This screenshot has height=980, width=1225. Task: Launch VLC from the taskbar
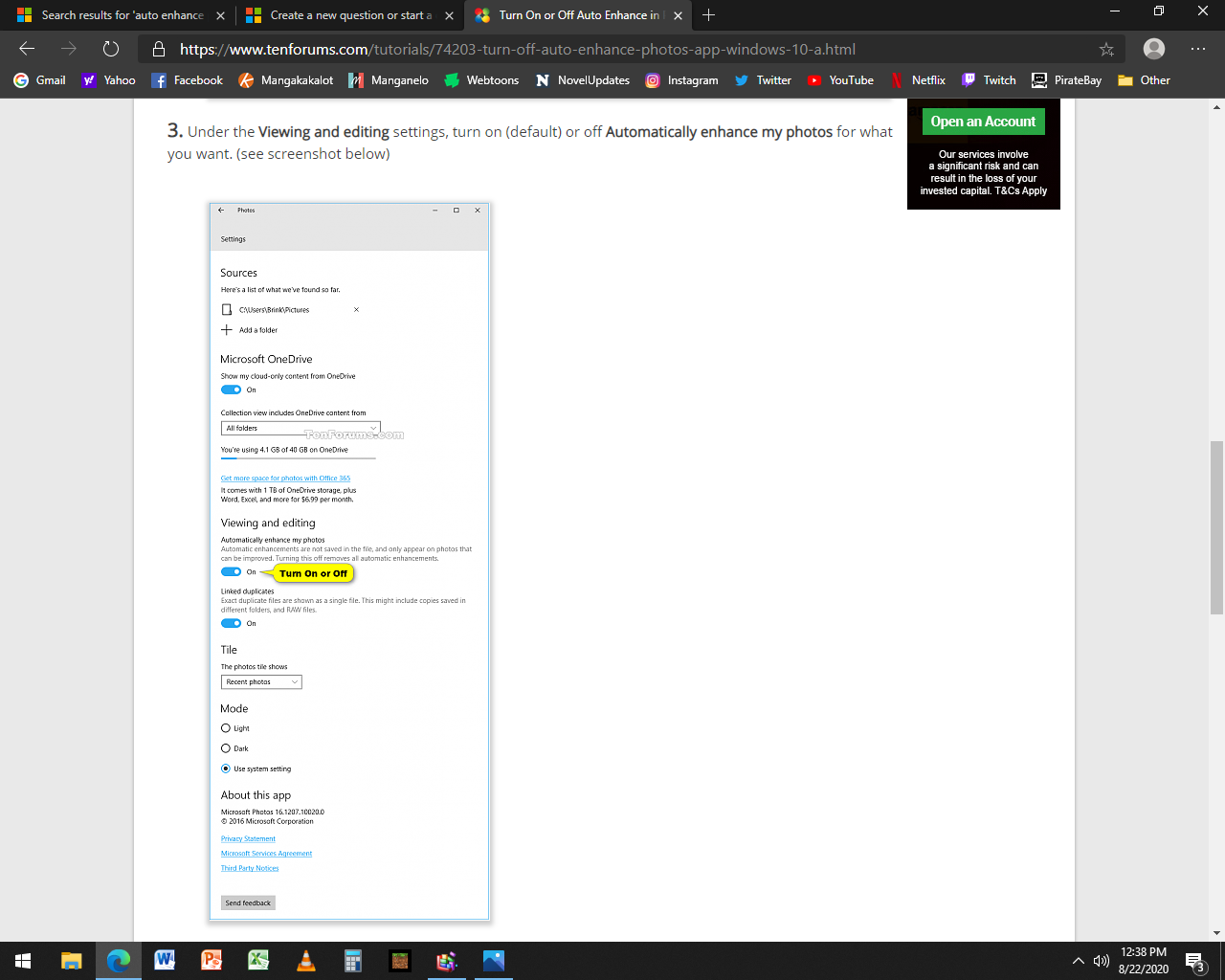pos(305,960)
